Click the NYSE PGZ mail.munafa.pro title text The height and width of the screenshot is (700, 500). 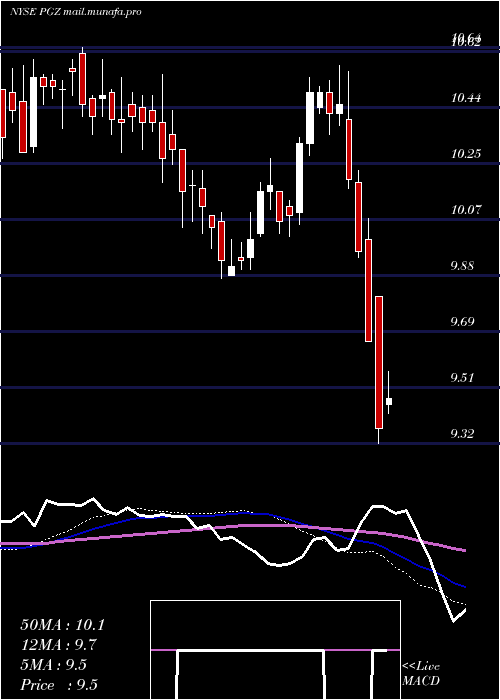pyautogui.click(x=76, y=12)
